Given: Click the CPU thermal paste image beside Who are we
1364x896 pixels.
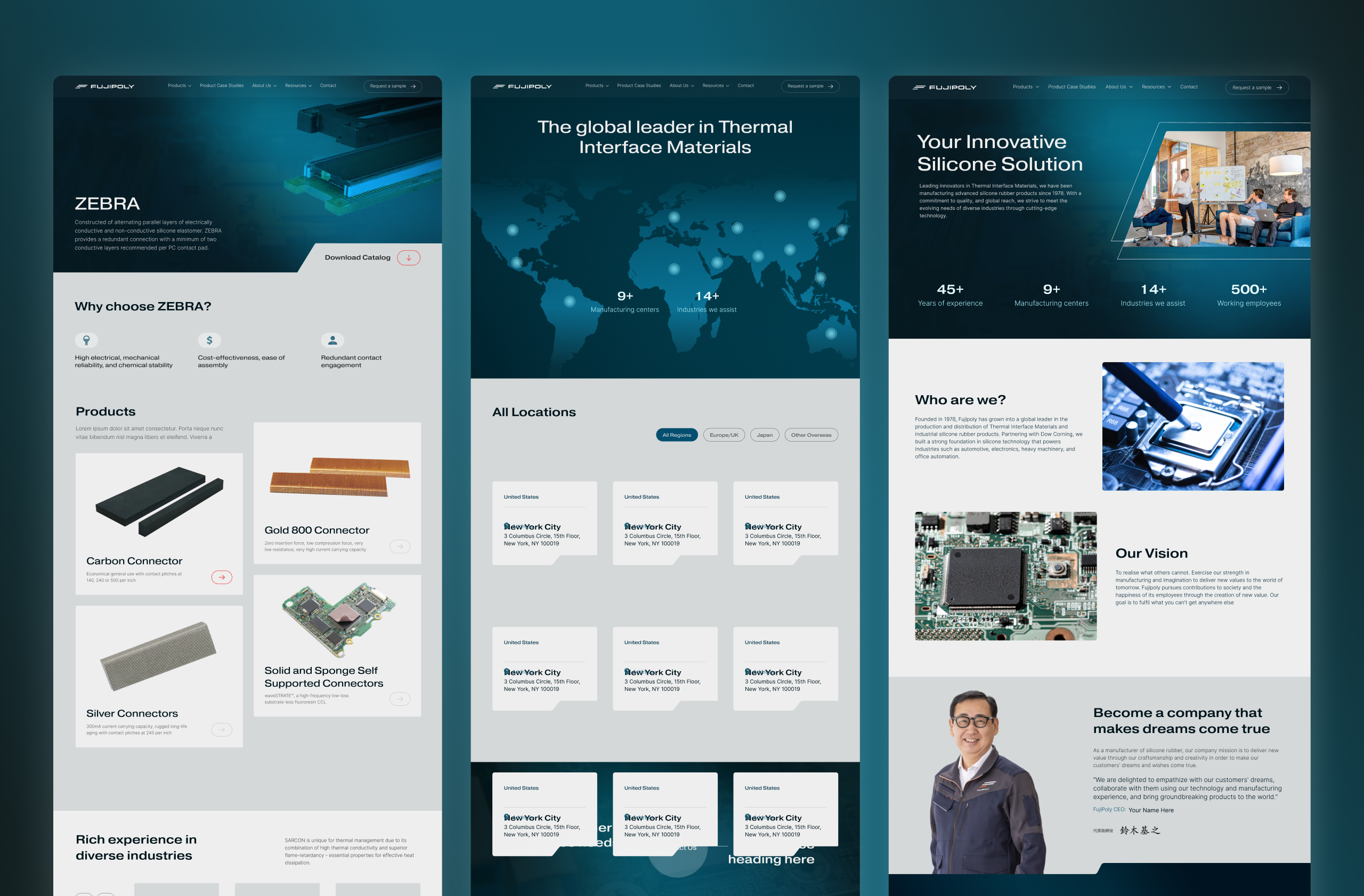Looking at the screenshot, I should [1192, 426].
